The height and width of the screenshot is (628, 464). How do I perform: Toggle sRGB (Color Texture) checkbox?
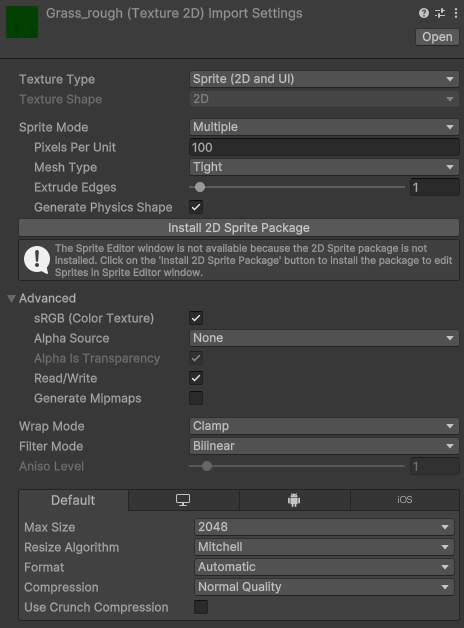(196, 318)
